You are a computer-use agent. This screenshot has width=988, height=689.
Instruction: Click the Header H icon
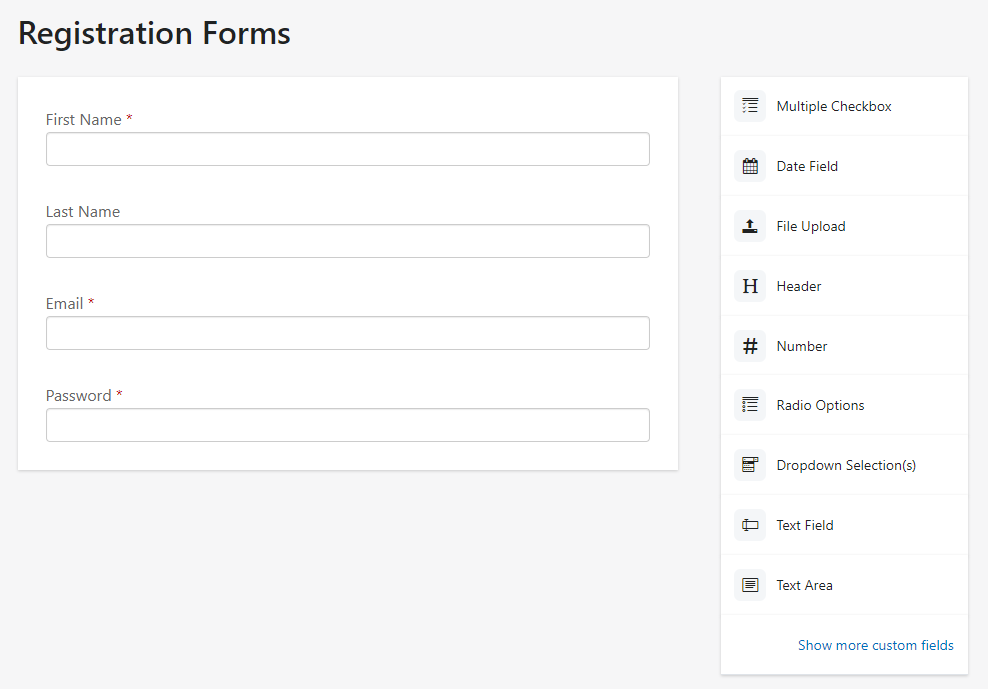pyautogui.click(x=750, y=286)
